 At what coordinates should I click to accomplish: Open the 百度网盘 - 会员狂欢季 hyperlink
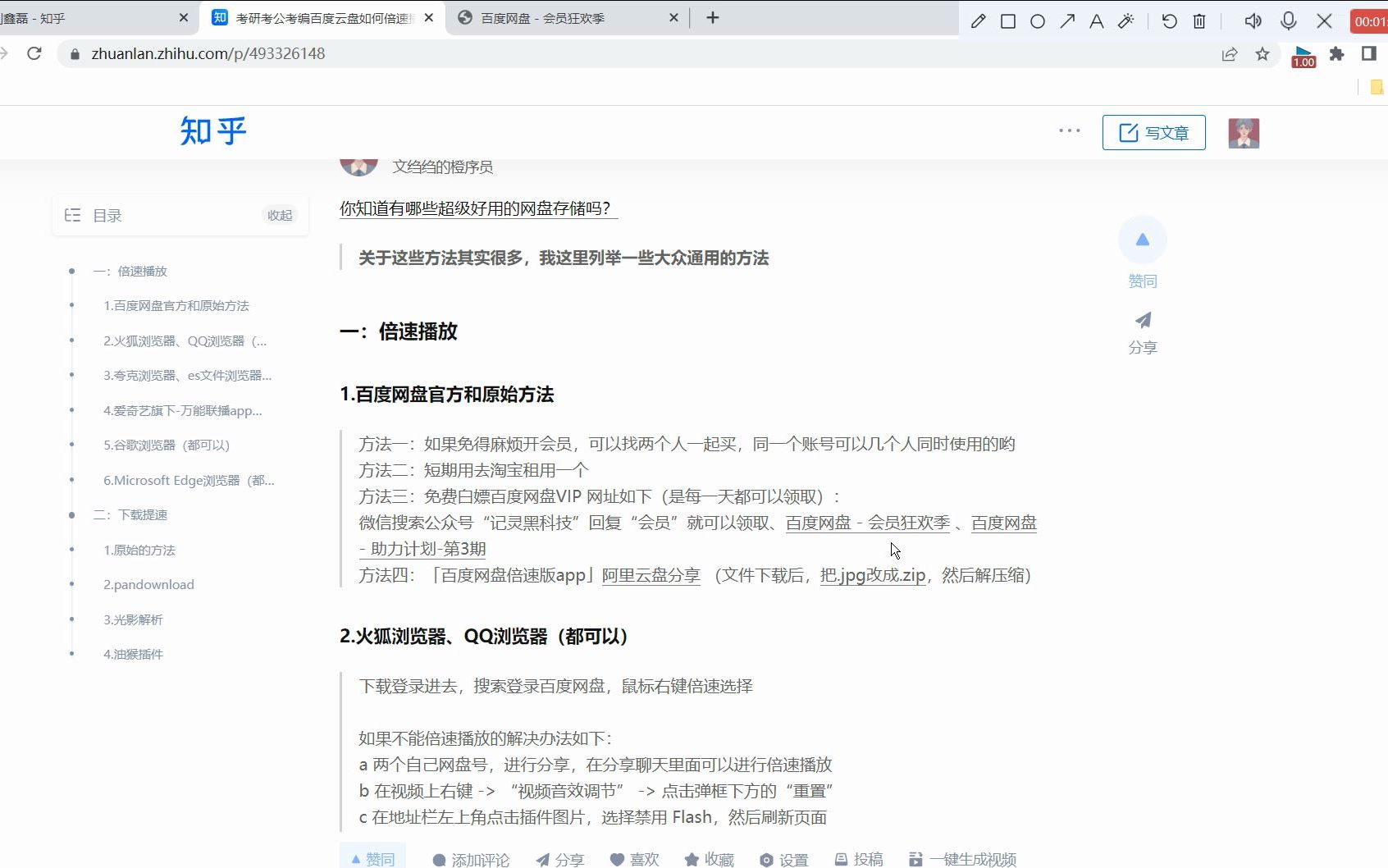click(868, 523)
